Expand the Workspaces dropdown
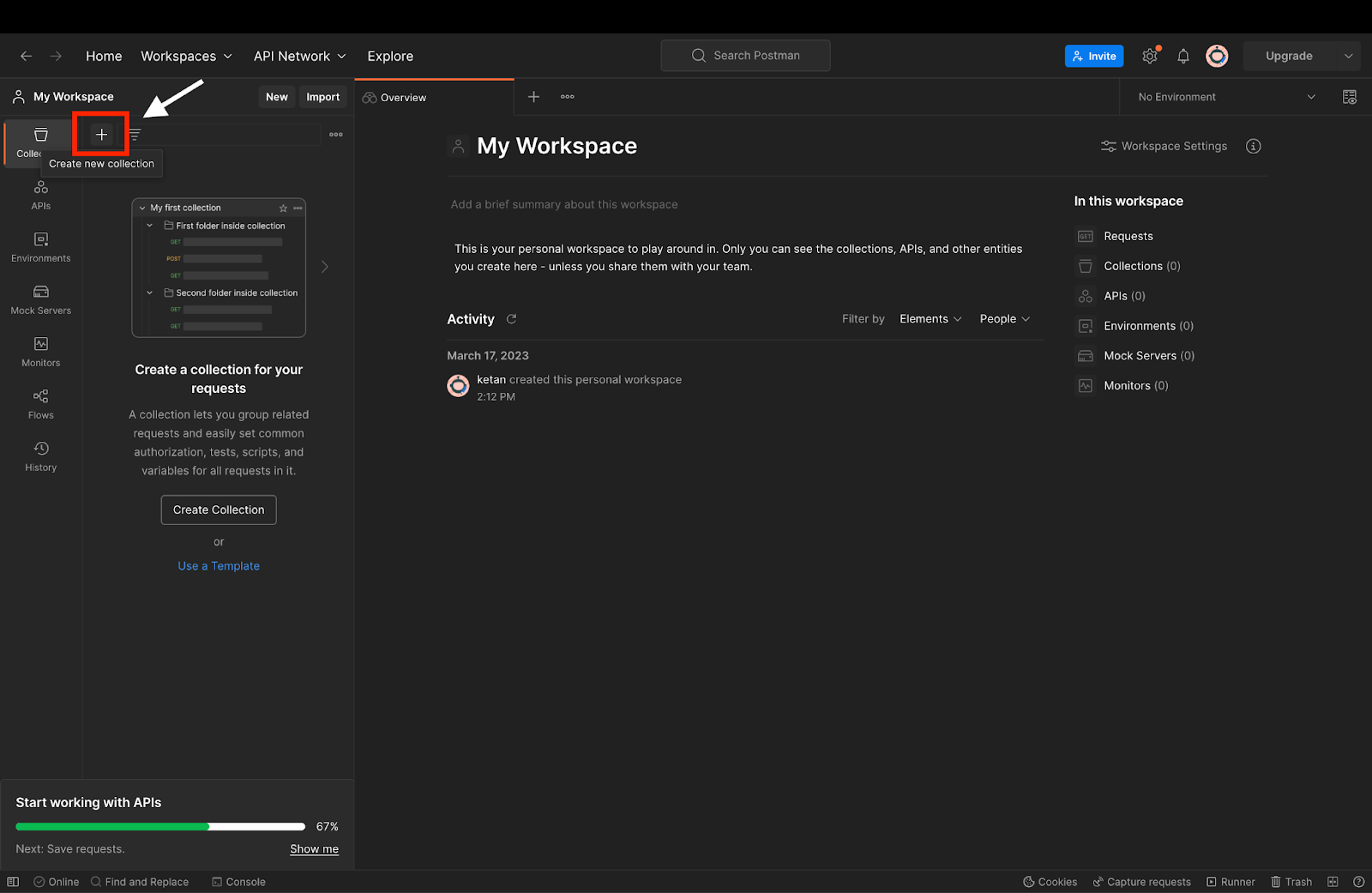 187,56
